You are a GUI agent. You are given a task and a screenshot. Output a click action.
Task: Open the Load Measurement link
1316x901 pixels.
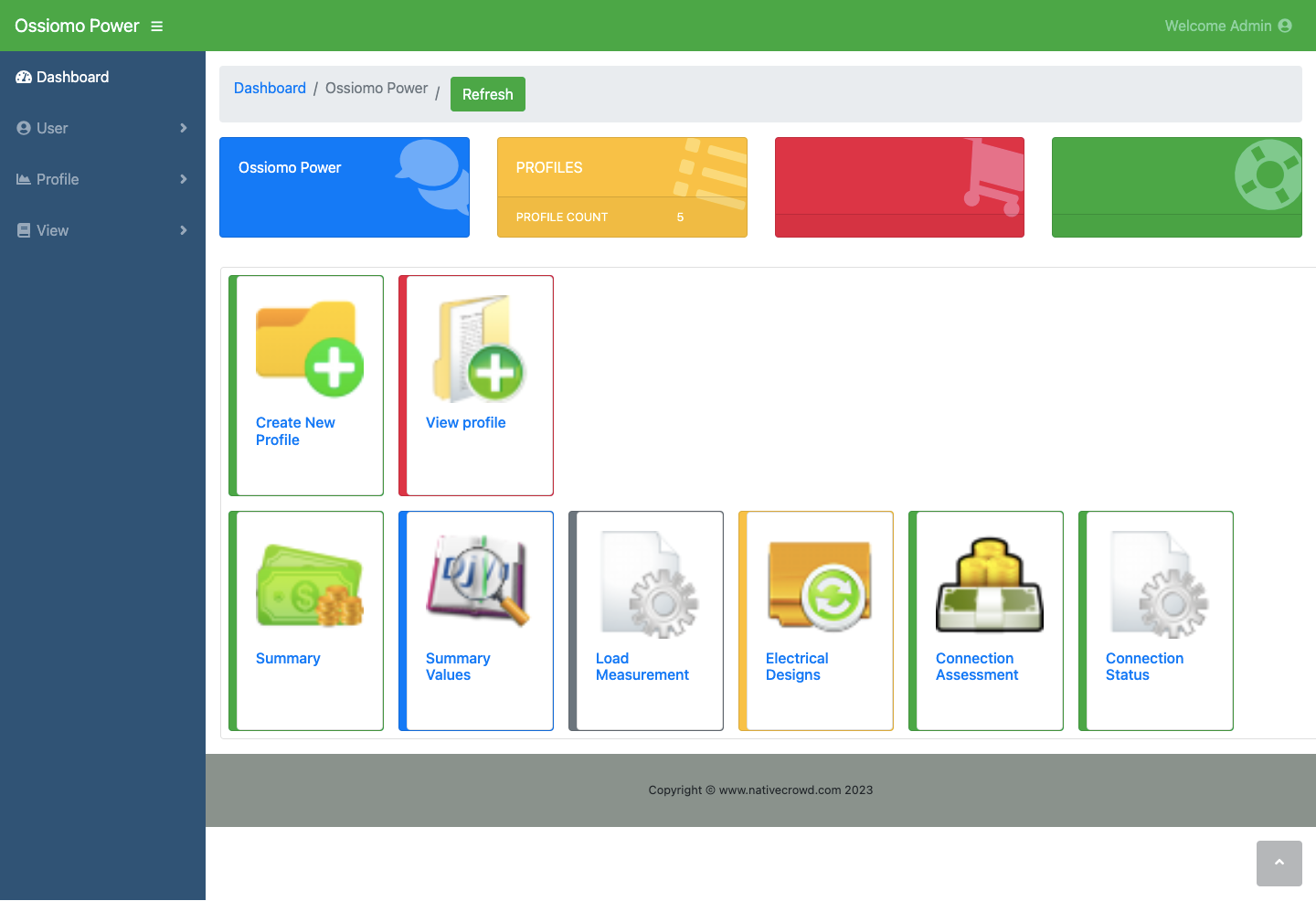click(642, 666)
